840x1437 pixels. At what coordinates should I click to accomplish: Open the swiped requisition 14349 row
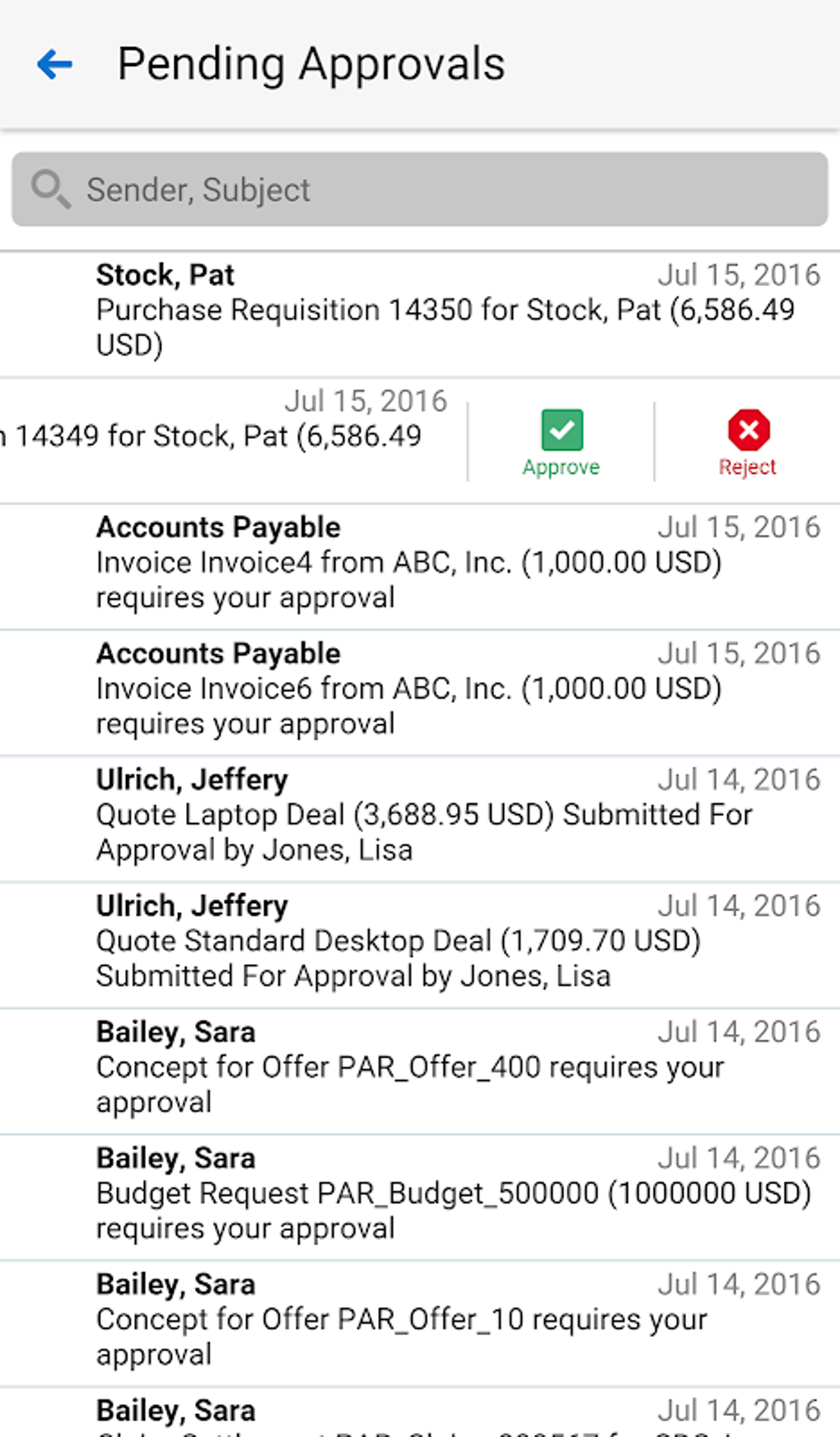pyautogui.click(x=233, y=441)
